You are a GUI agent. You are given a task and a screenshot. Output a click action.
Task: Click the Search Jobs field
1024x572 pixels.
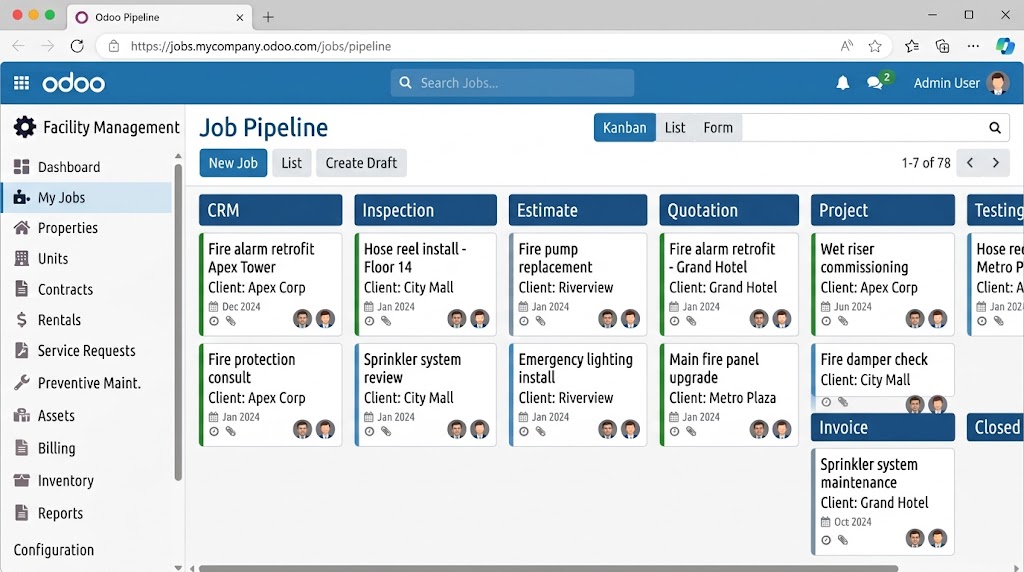coord(513,83)
